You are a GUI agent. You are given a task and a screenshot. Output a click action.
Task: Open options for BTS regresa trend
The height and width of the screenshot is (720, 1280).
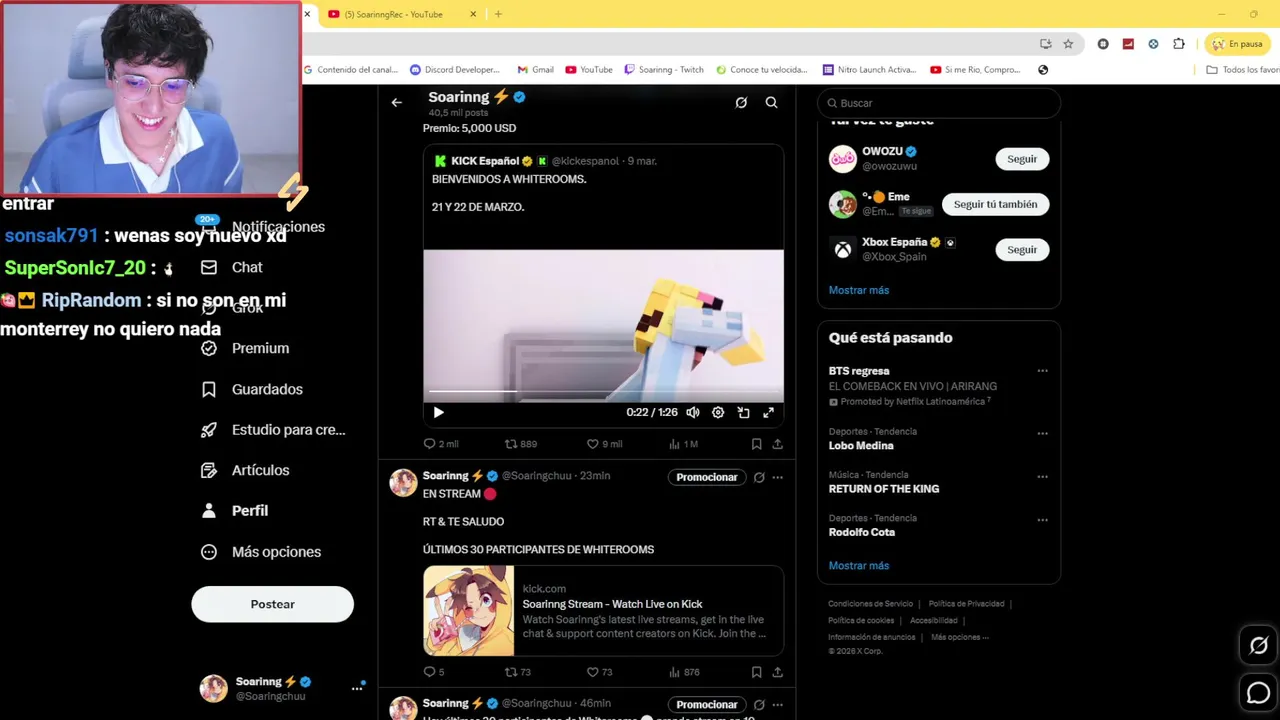click(1042, 371)
